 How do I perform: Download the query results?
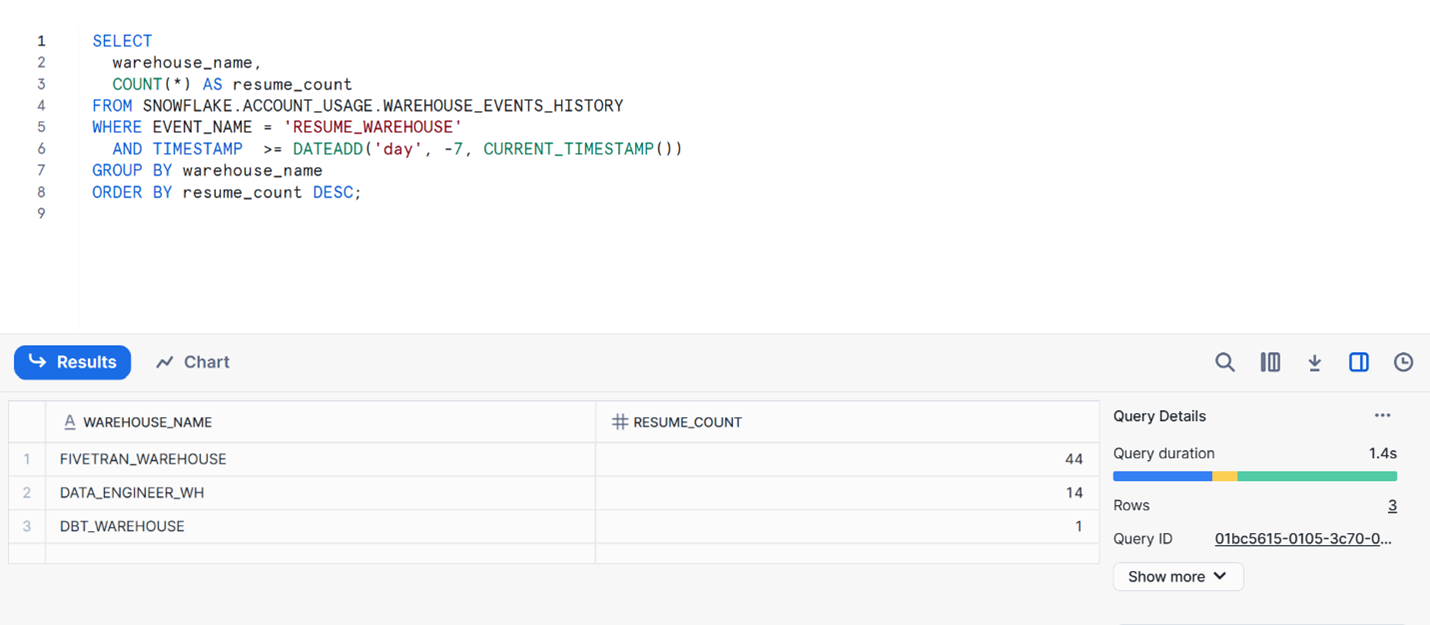[1314, 362]
